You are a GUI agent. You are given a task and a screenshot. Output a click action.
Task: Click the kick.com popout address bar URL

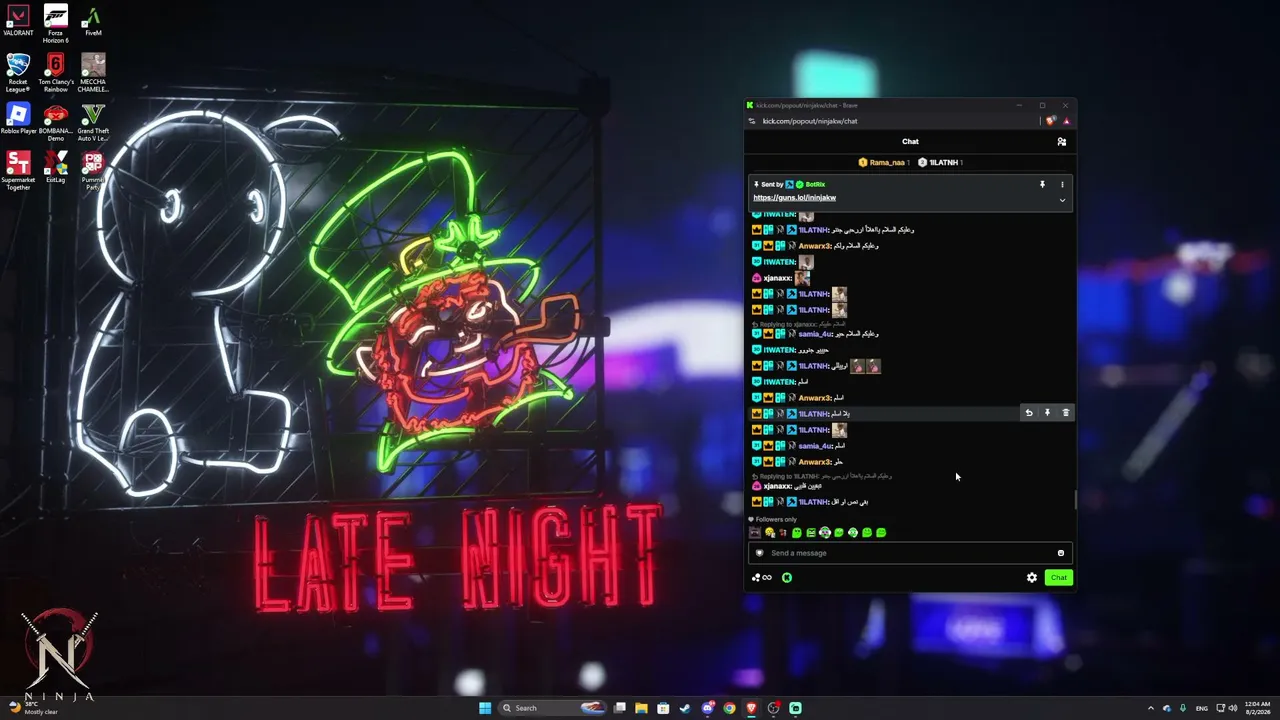coord(810,121)
